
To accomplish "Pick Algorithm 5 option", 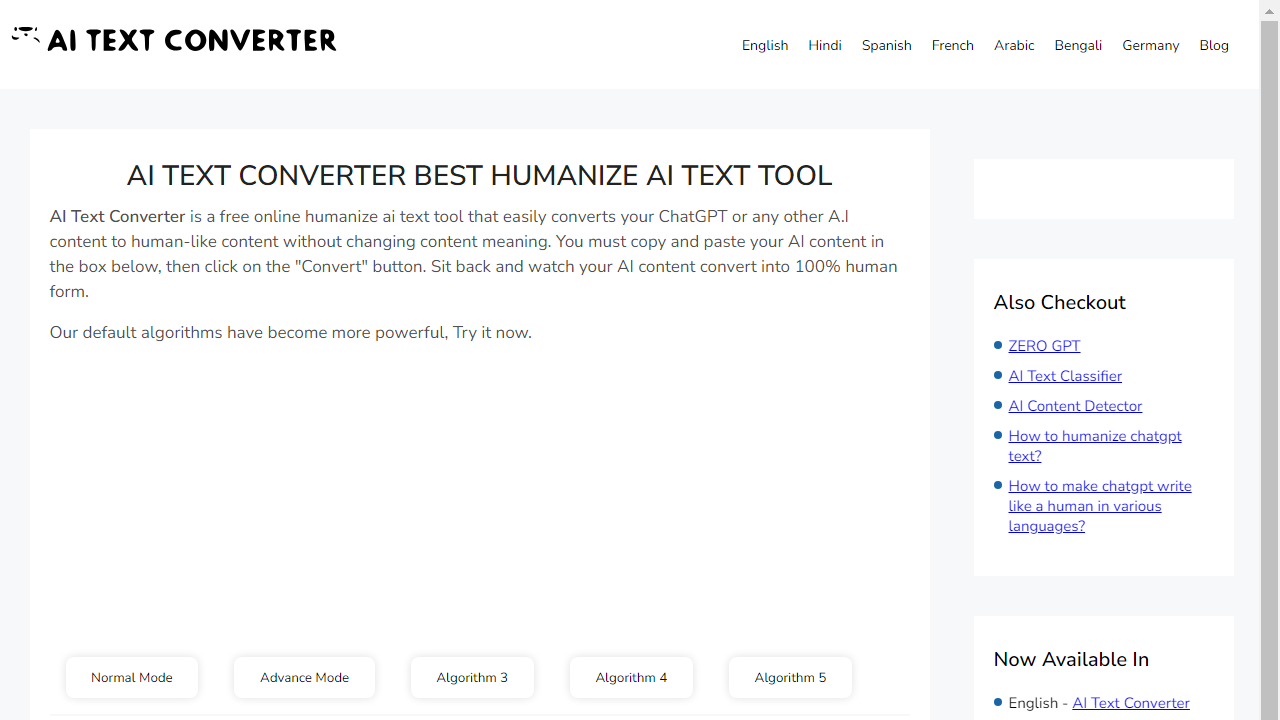I will click(790, 677).
